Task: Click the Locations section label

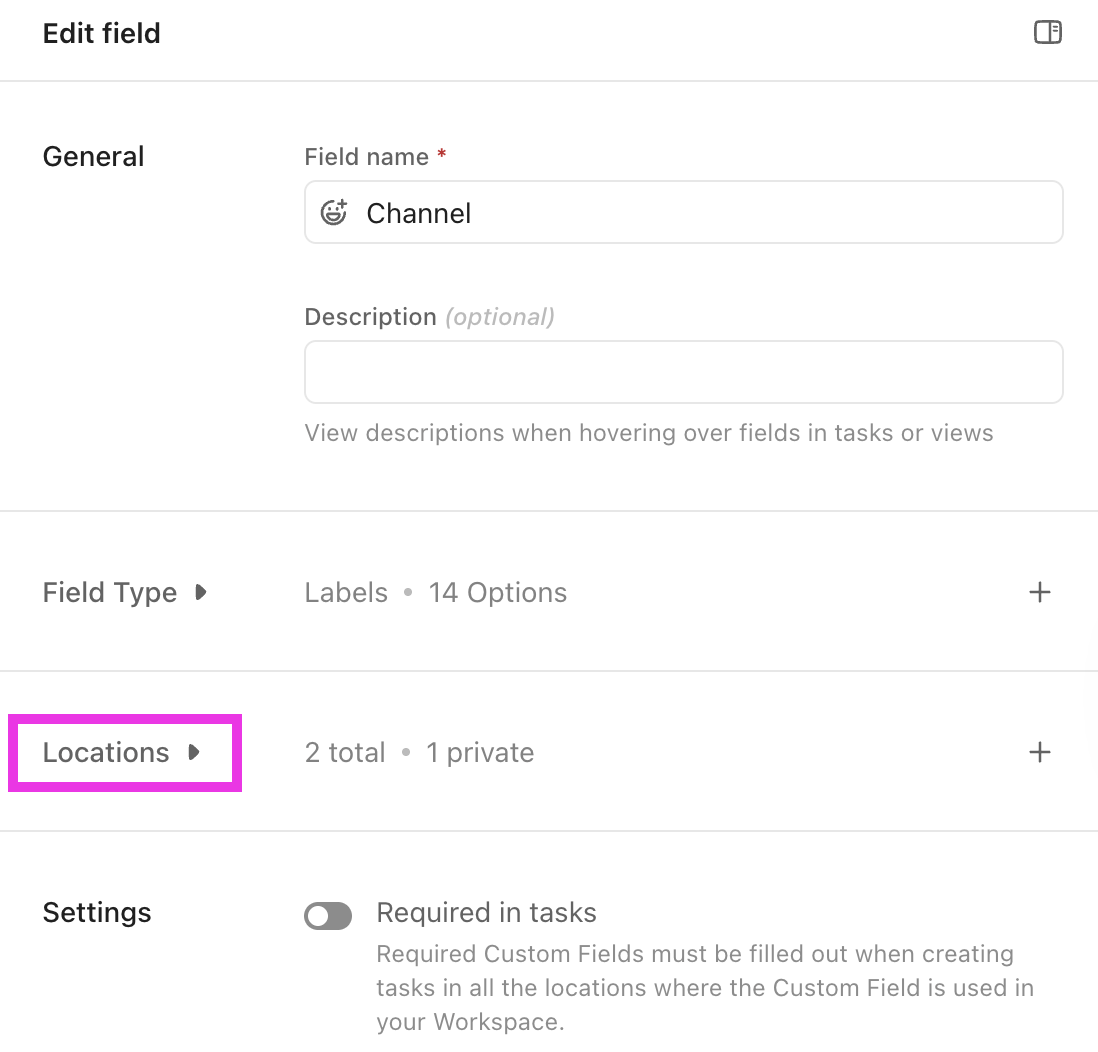Action: click(106, 752)
